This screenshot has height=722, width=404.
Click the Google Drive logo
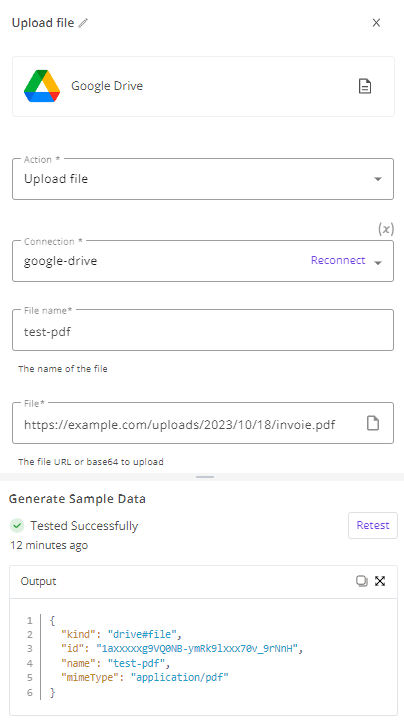pos(42,86)
